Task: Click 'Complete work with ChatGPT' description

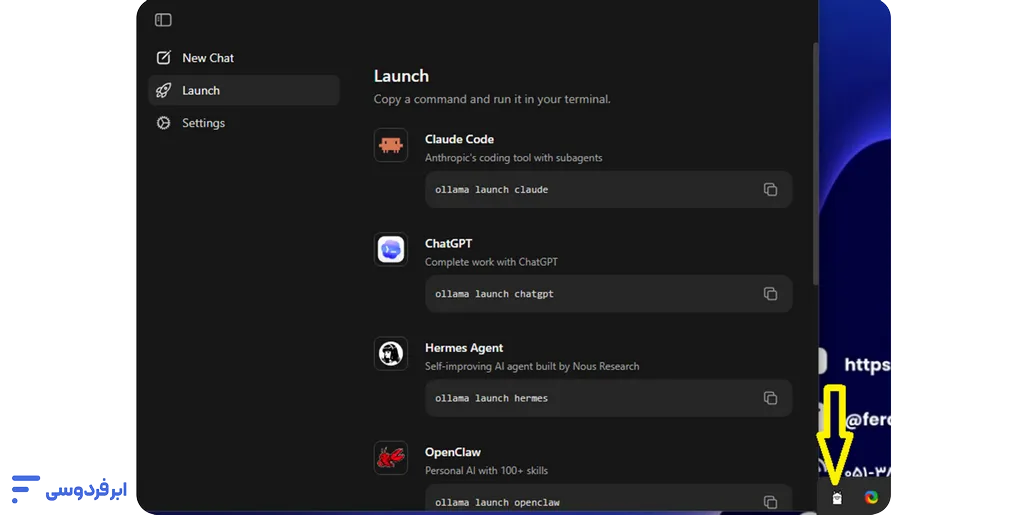Action: [491, 262]
